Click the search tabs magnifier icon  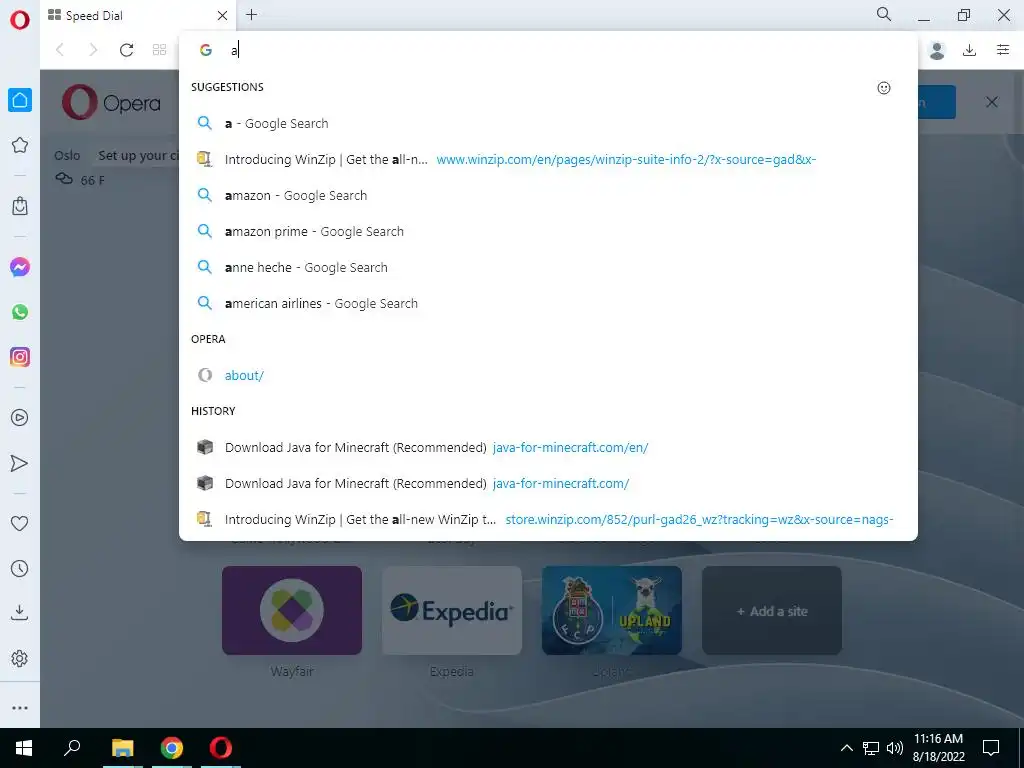pyautogui.click(x=884, y=14)
